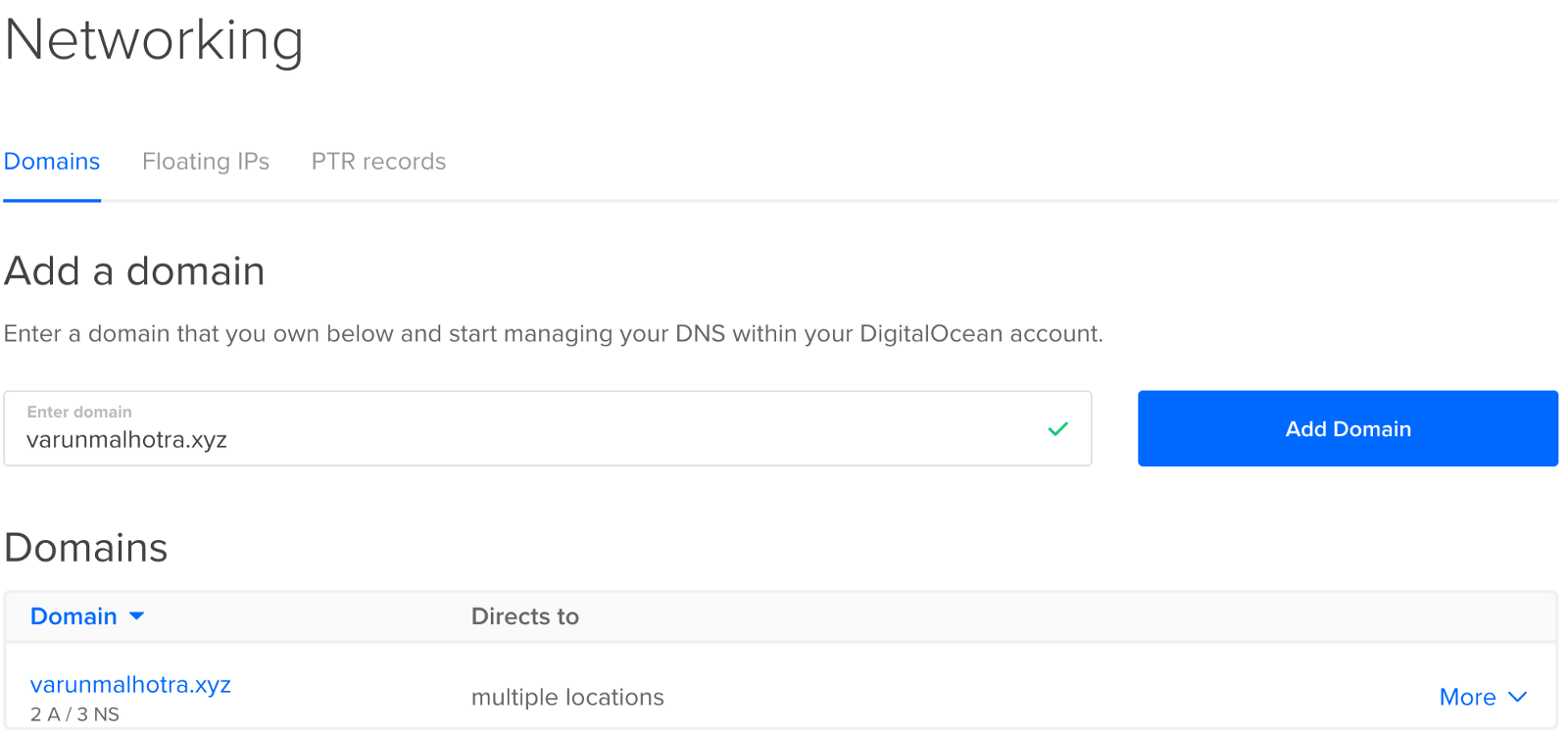
Task: Switch to the Domains tab
Action: 52,162
